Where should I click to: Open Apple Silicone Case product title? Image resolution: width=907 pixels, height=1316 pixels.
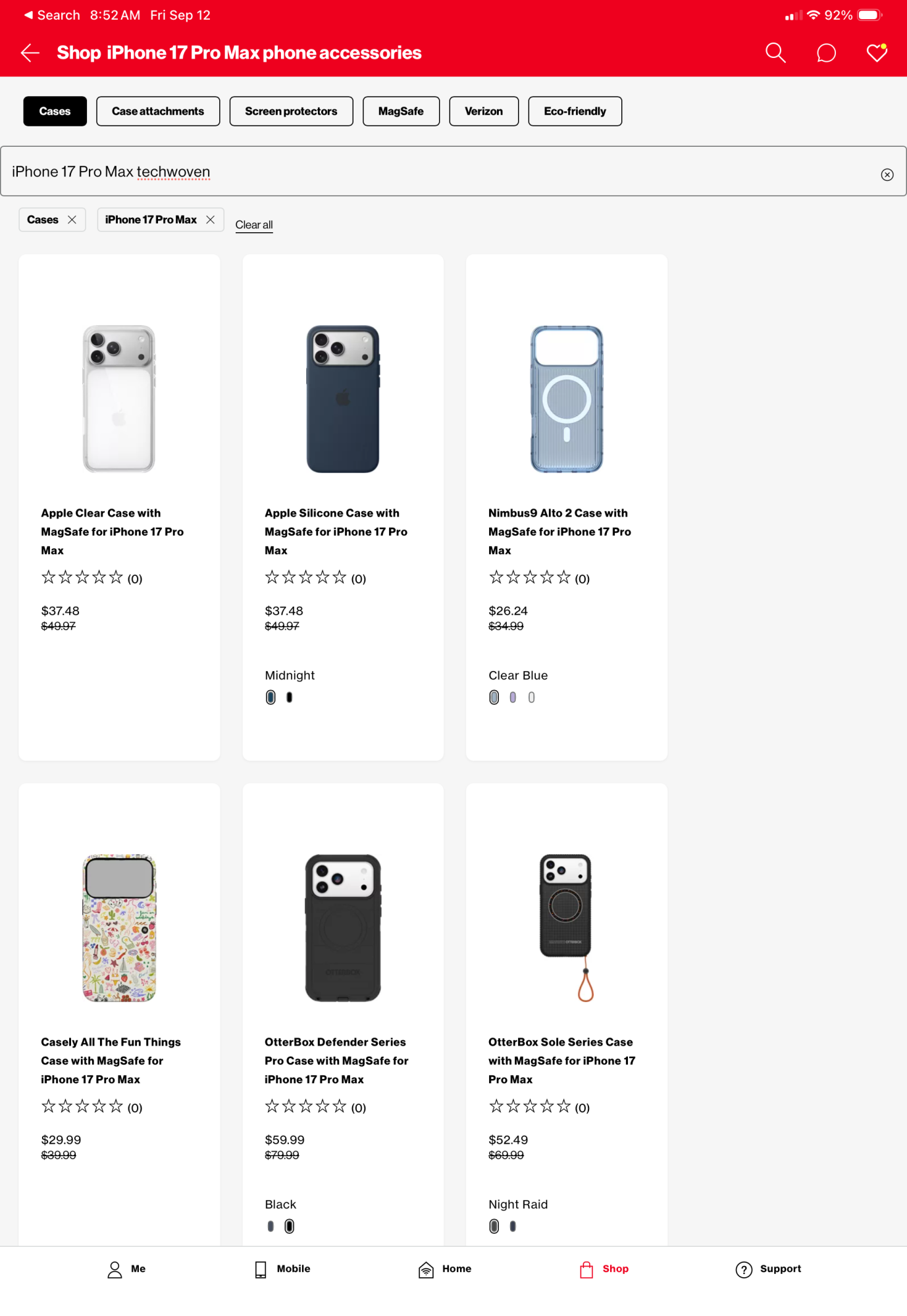click(336, 531)
